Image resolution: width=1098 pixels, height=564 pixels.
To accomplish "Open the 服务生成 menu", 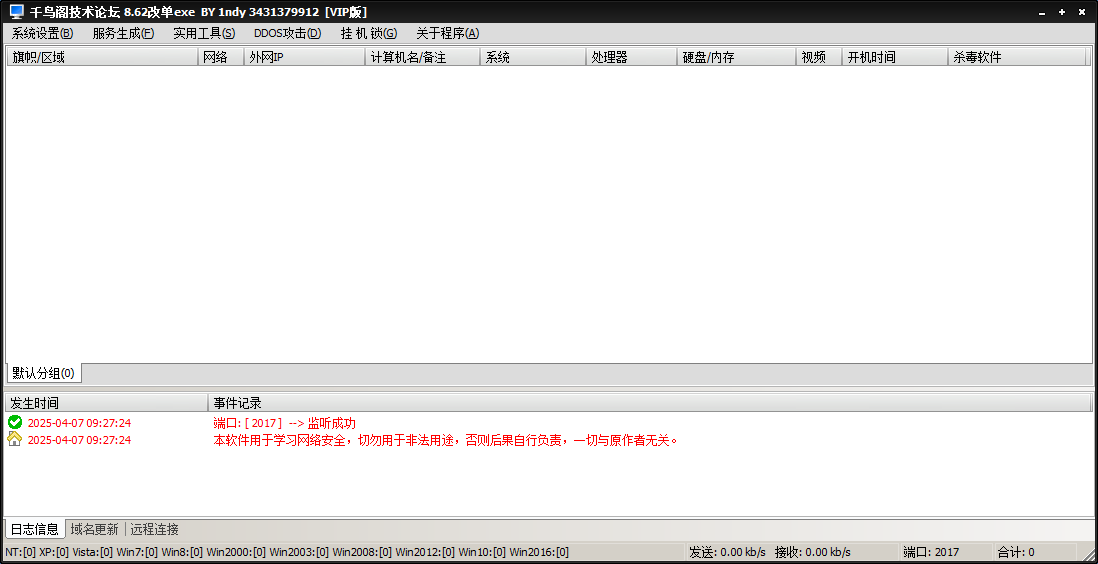I will [123, 33].
